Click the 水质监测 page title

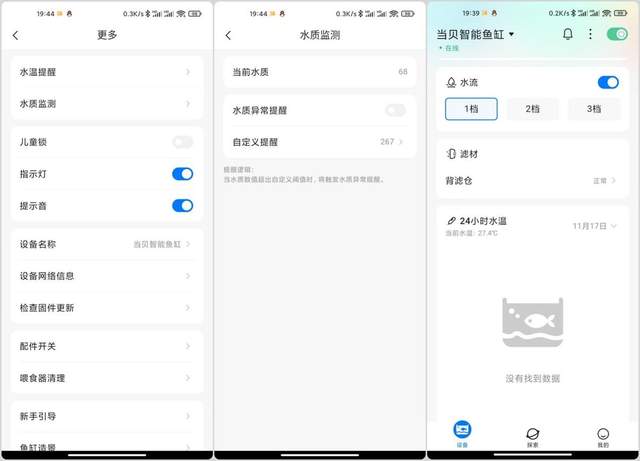click(x=320, y=35)
